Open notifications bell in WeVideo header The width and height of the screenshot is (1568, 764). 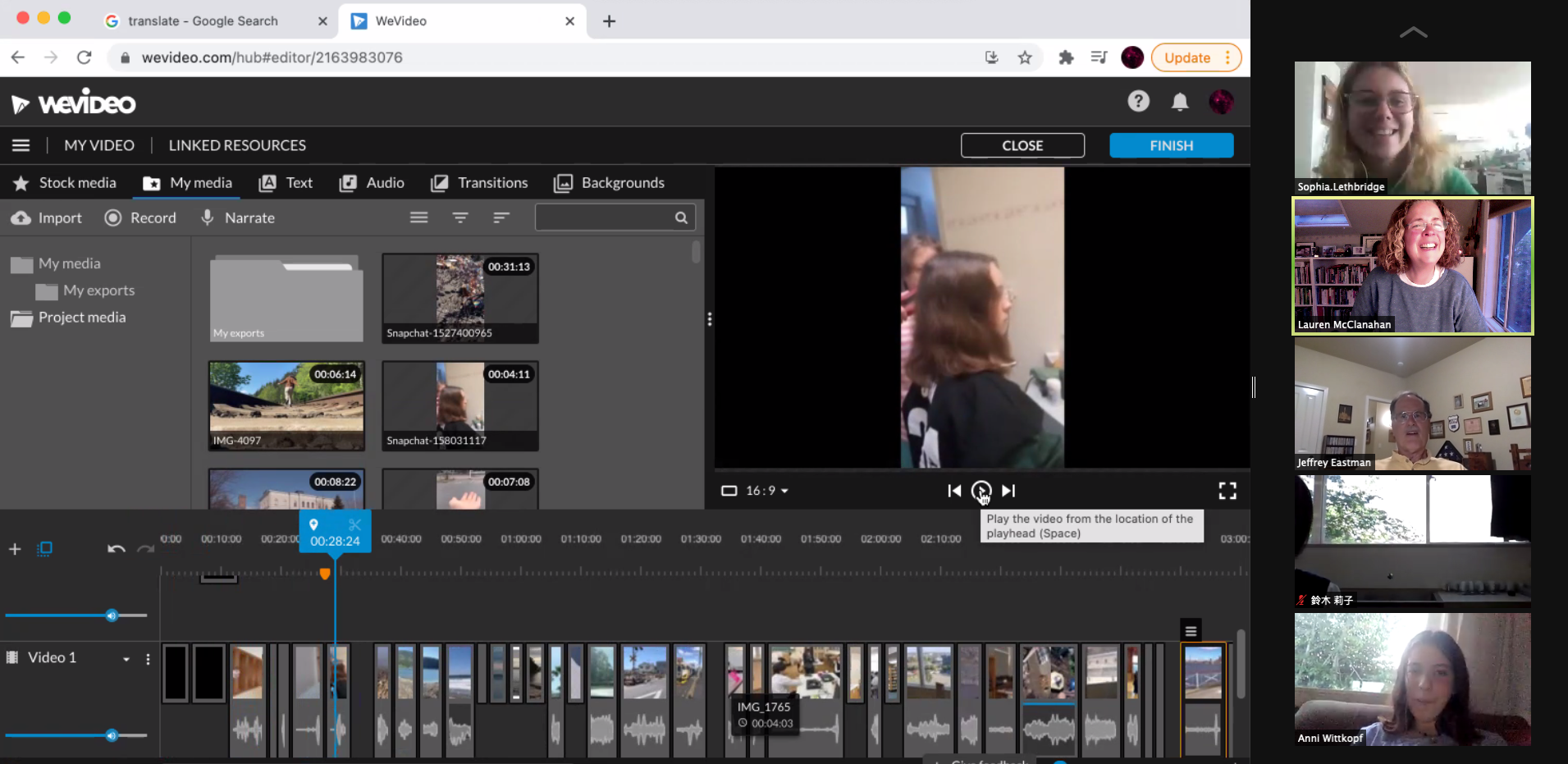coord(1180,101)
